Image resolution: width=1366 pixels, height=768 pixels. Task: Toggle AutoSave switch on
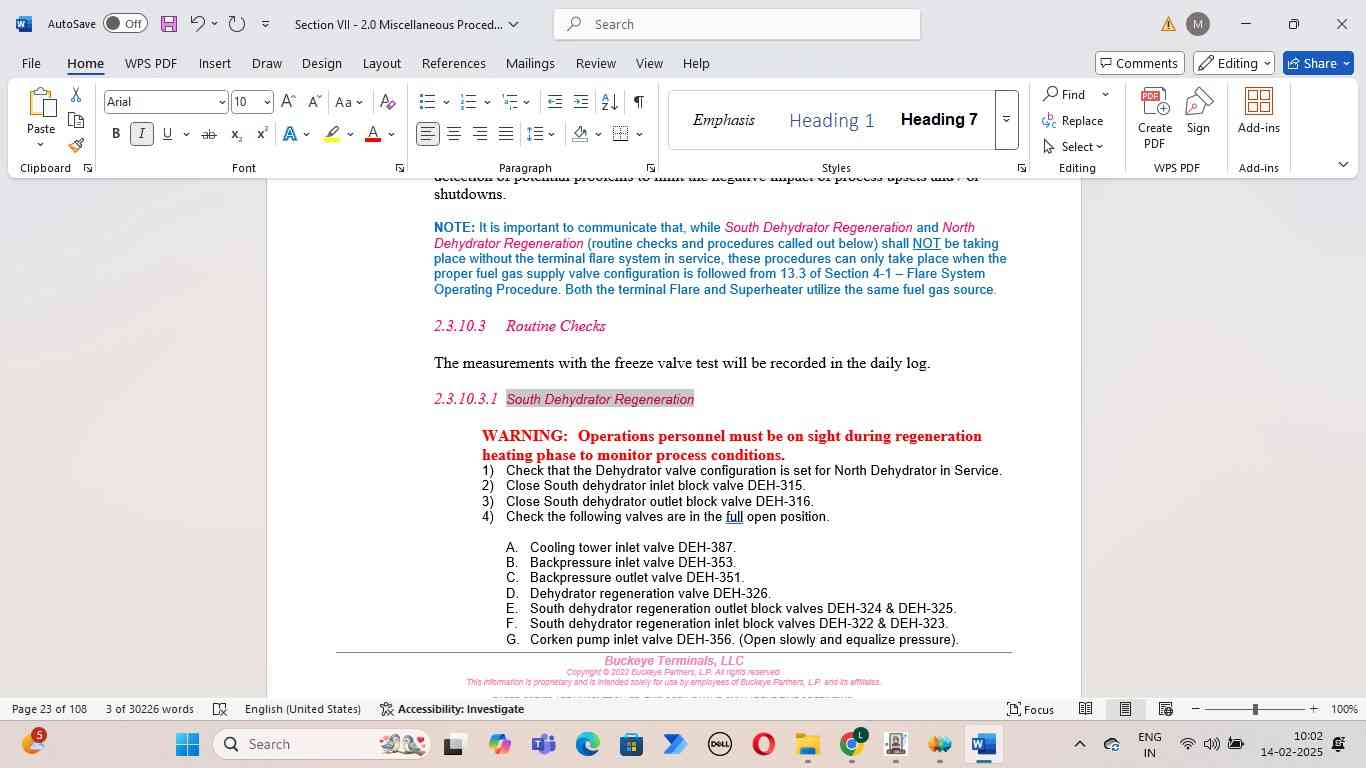(x=125, y=24)
